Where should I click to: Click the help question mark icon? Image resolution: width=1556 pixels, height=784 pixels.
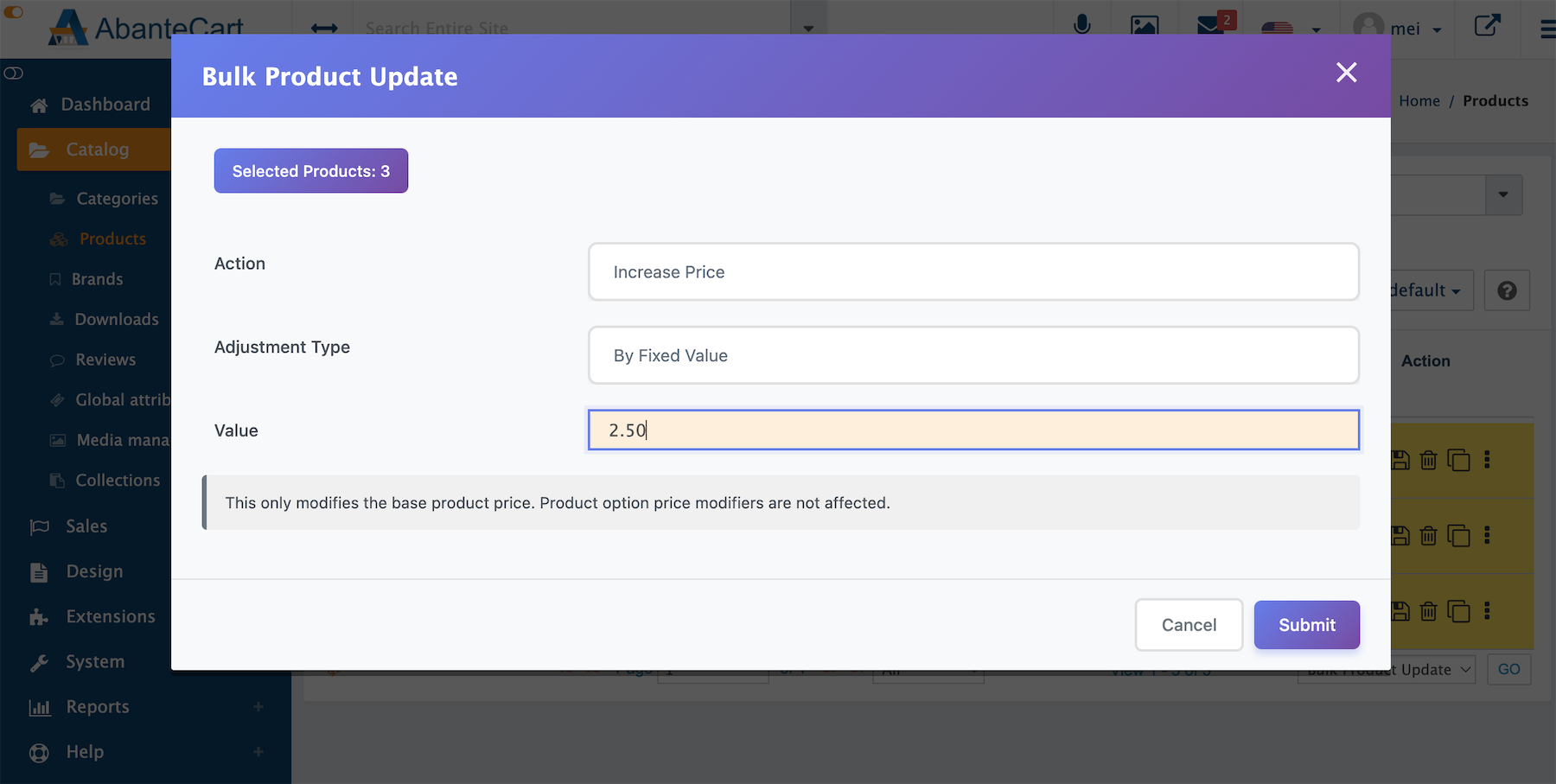[x=1507, y=291]
